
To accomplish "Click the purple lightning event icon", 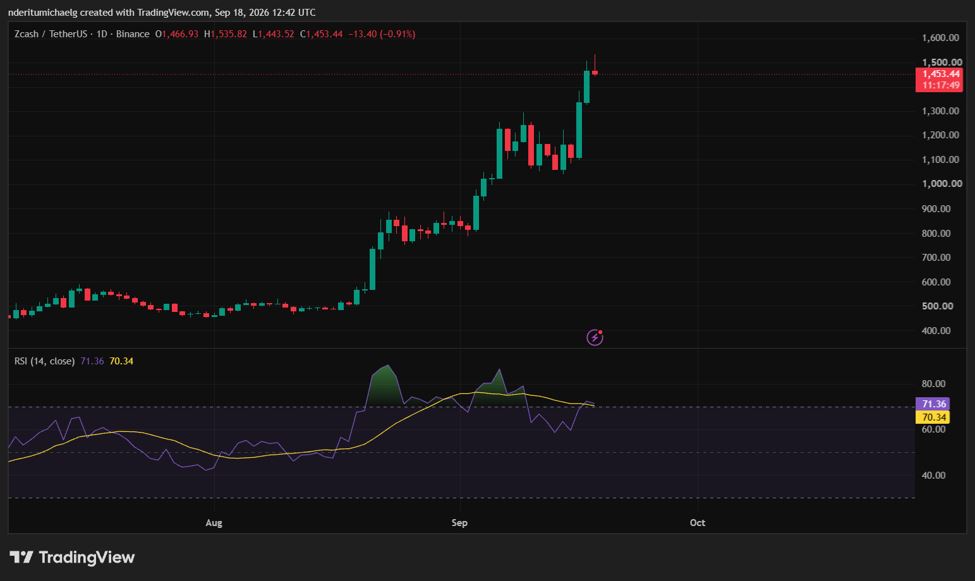I will click(595, 337).
